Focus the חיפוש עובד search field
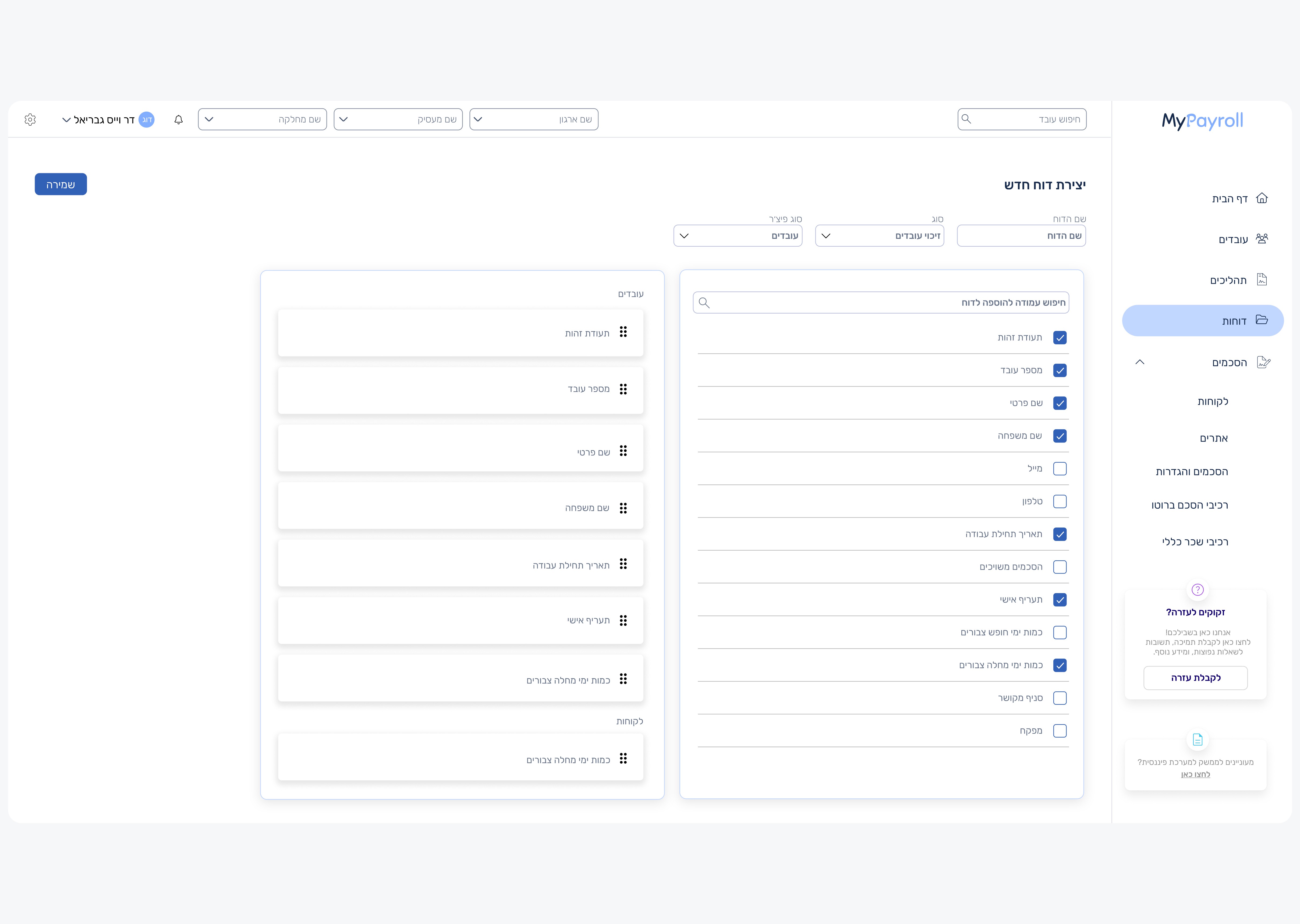 pyautogui.click(x=1022, y=119)
